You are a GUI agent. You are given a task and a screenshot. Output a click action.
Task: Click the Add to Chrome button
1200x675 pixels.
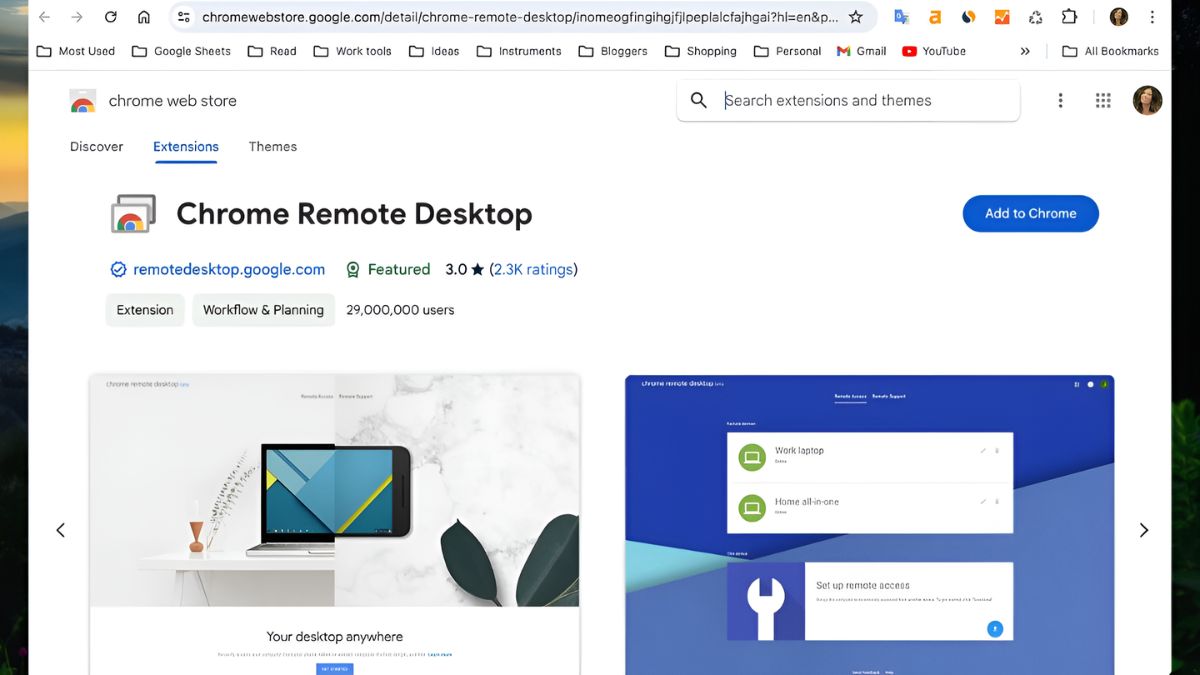click(x=1031, y=213)
